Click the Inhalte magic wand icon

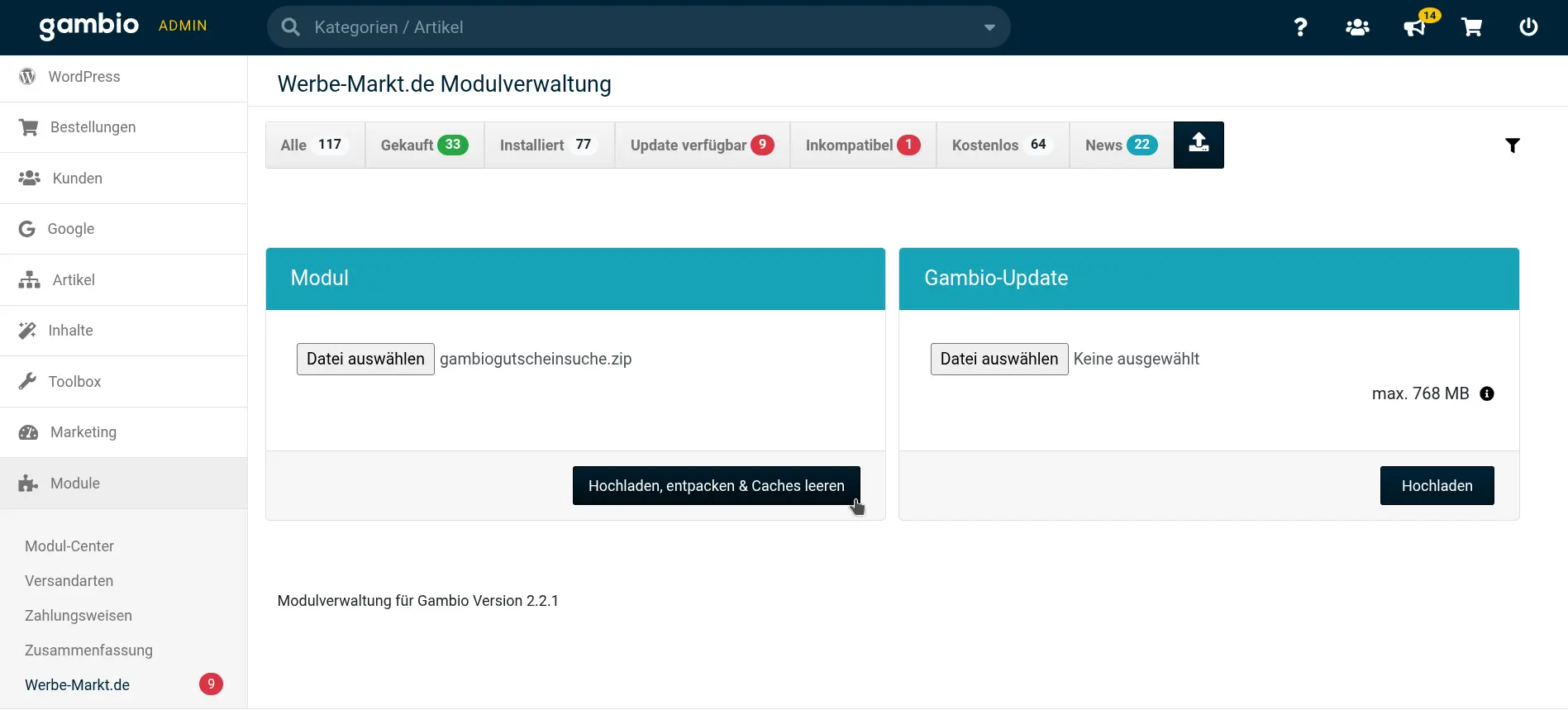pos(27,331)
